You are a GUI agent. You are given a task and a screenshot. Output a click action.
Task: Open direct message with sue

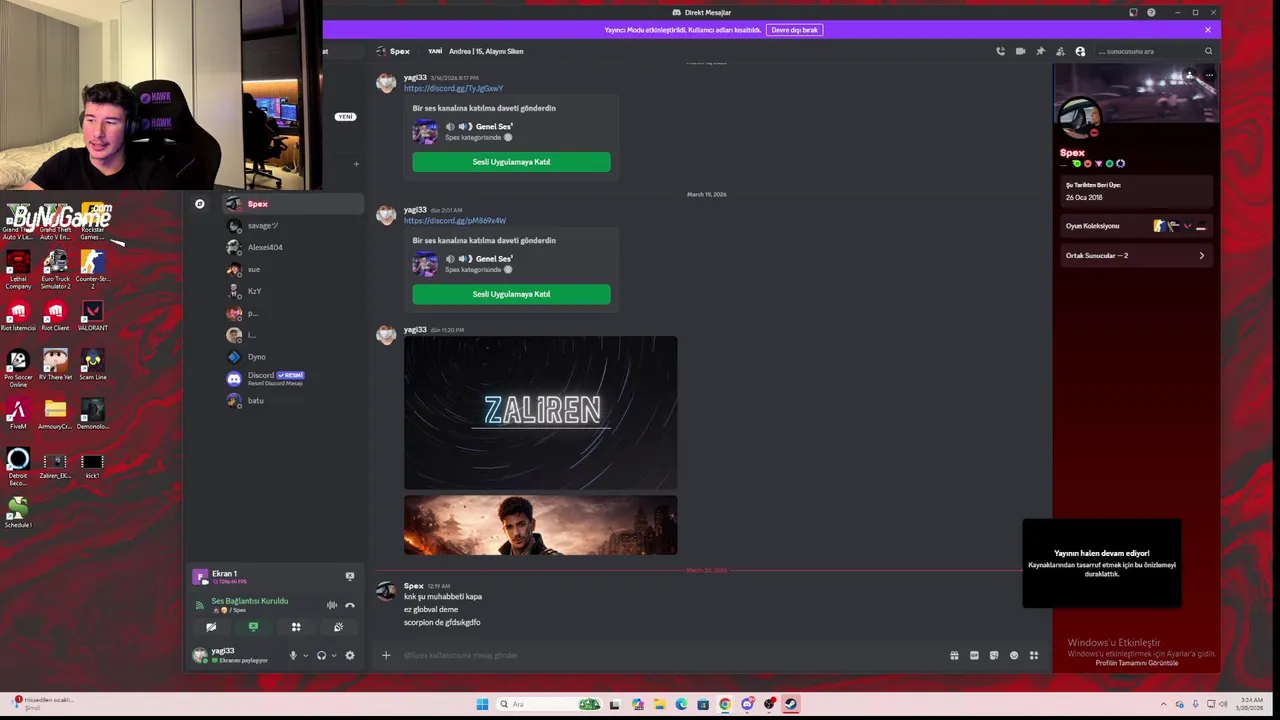[x=292, y=269]
